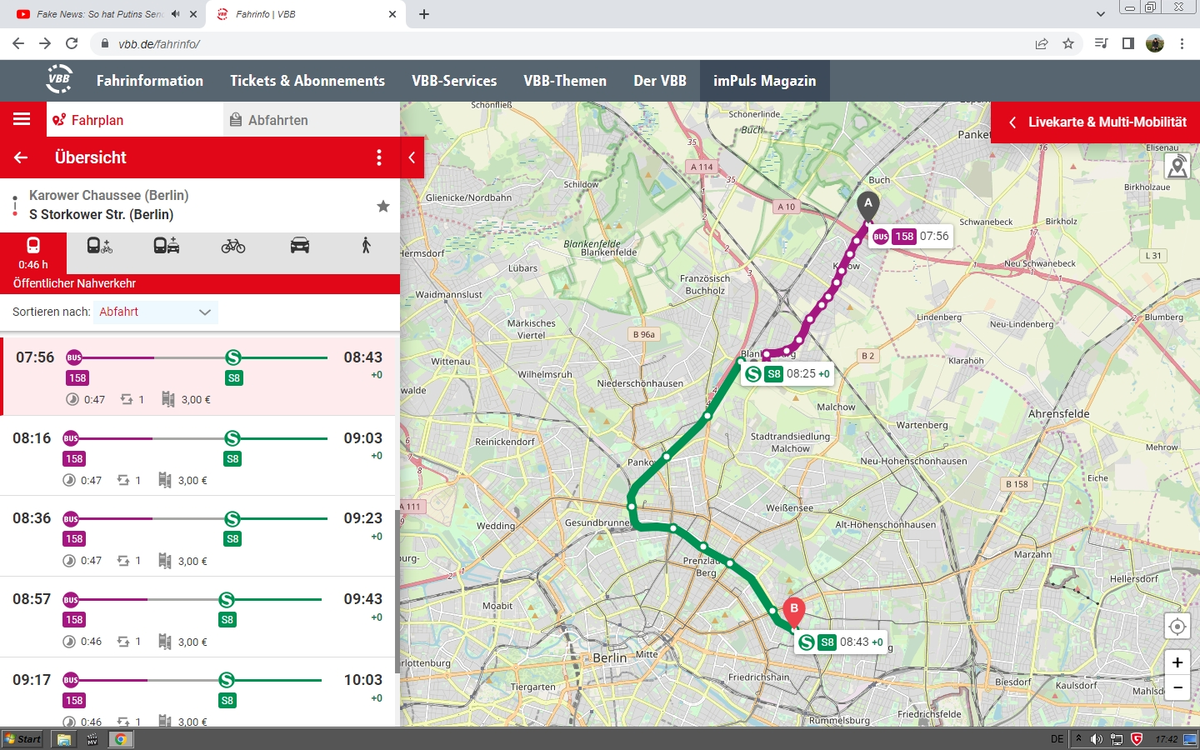Open the Windows Start menu
The image size is (1200, 750).
coord(22,739)
